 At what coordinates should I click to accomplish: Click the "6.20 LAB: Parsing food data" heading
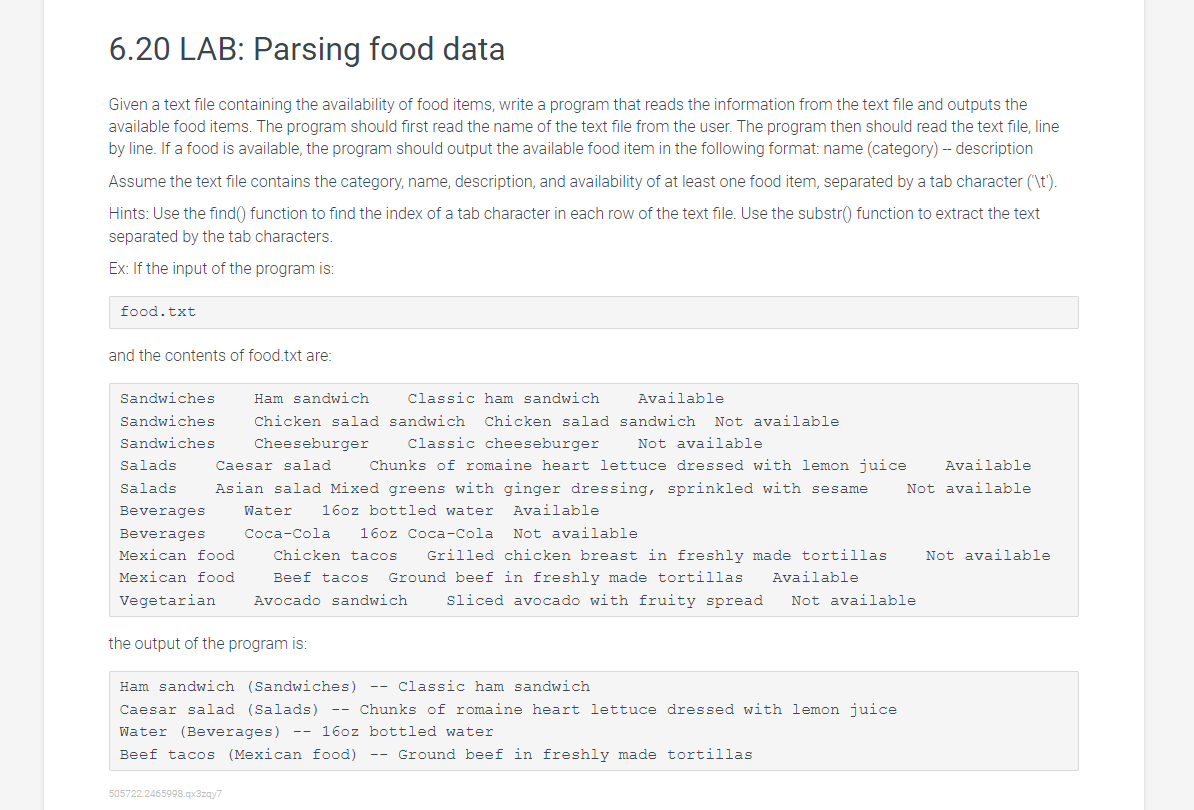pyautogui.click(x=307, y=49)
